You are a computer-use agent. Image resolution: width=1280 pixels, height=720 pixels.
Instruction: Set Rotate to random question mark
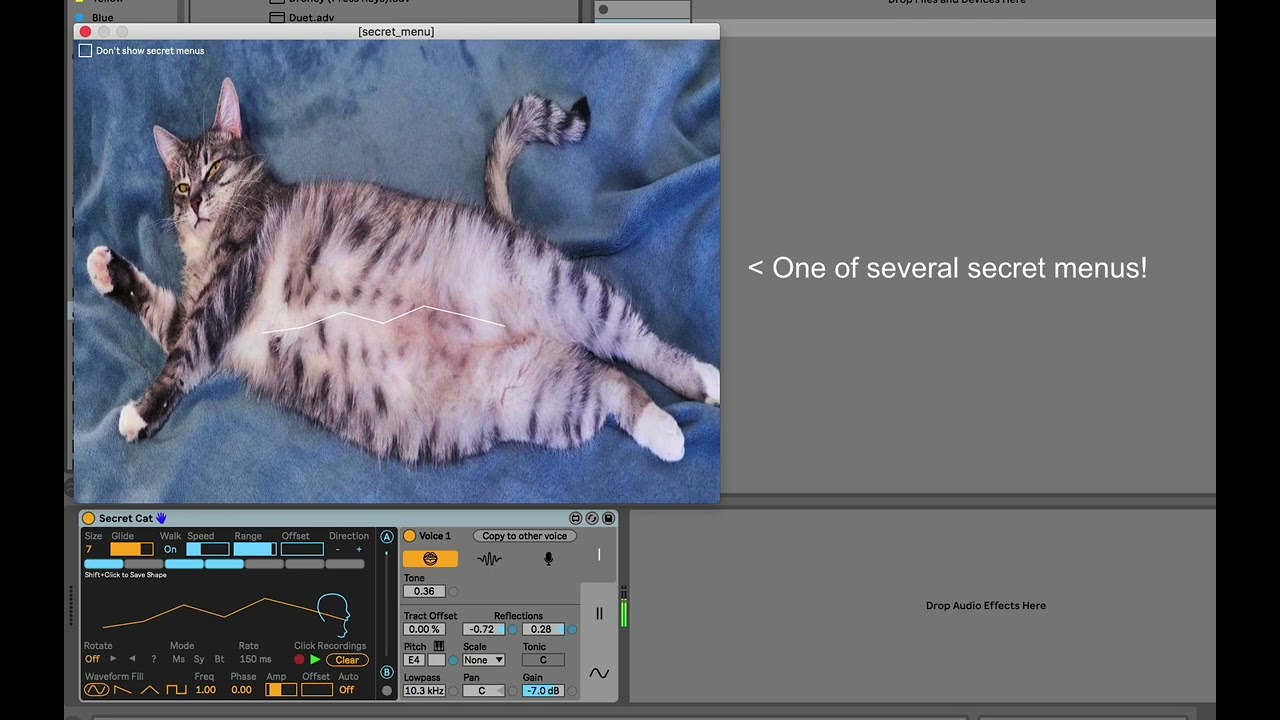tap(153, 659)
